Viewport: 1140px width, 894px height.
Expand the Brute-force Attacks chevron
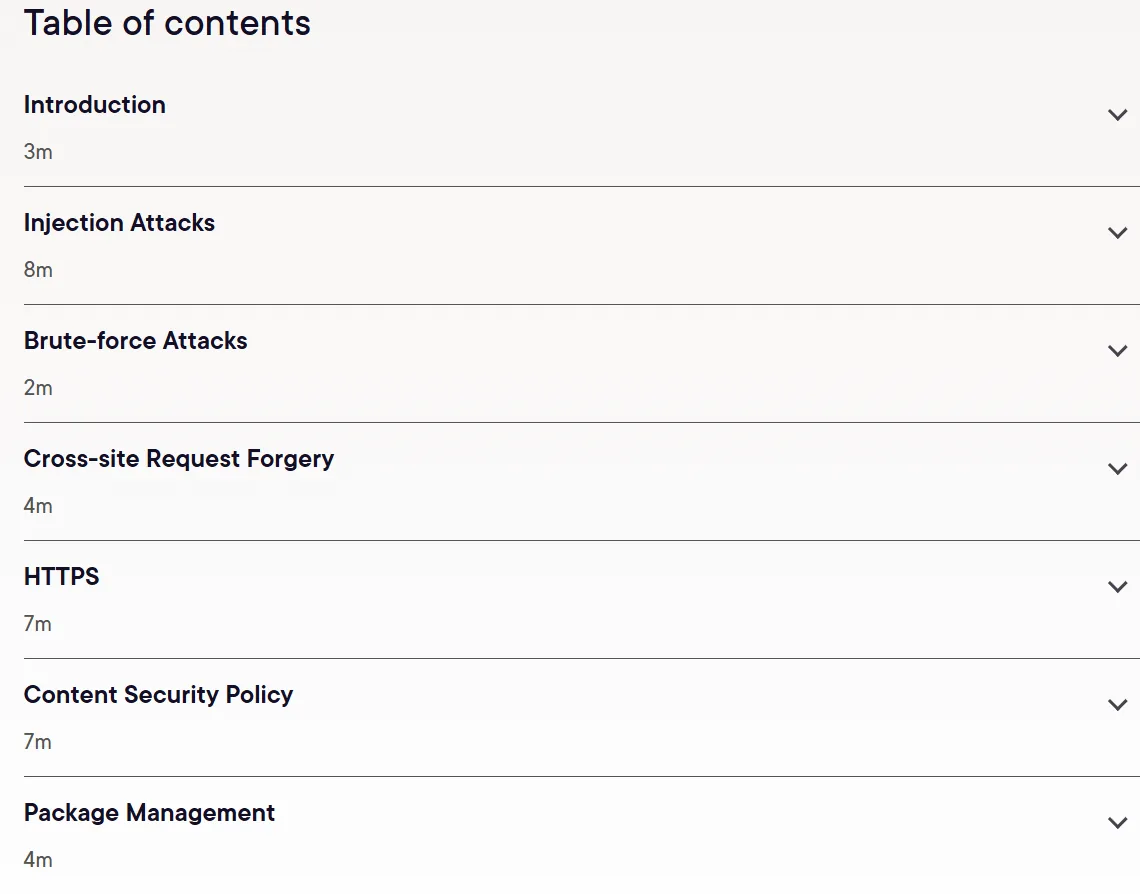(1117, 350)
